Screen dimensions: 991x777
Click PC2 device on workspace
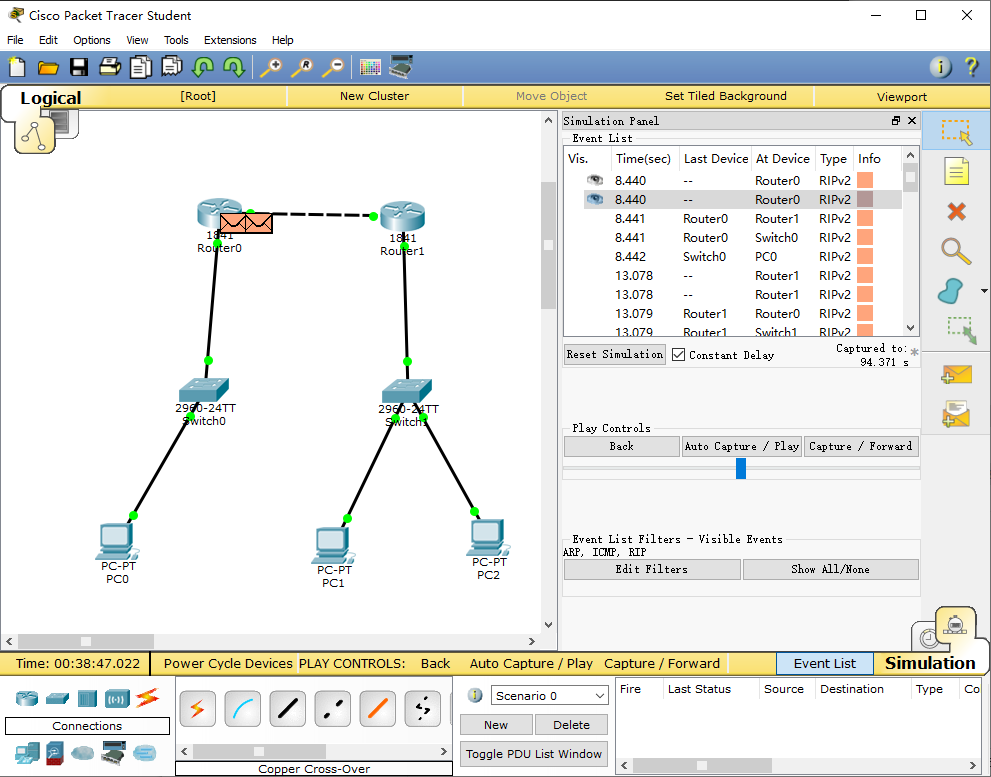tap(488, 537)
